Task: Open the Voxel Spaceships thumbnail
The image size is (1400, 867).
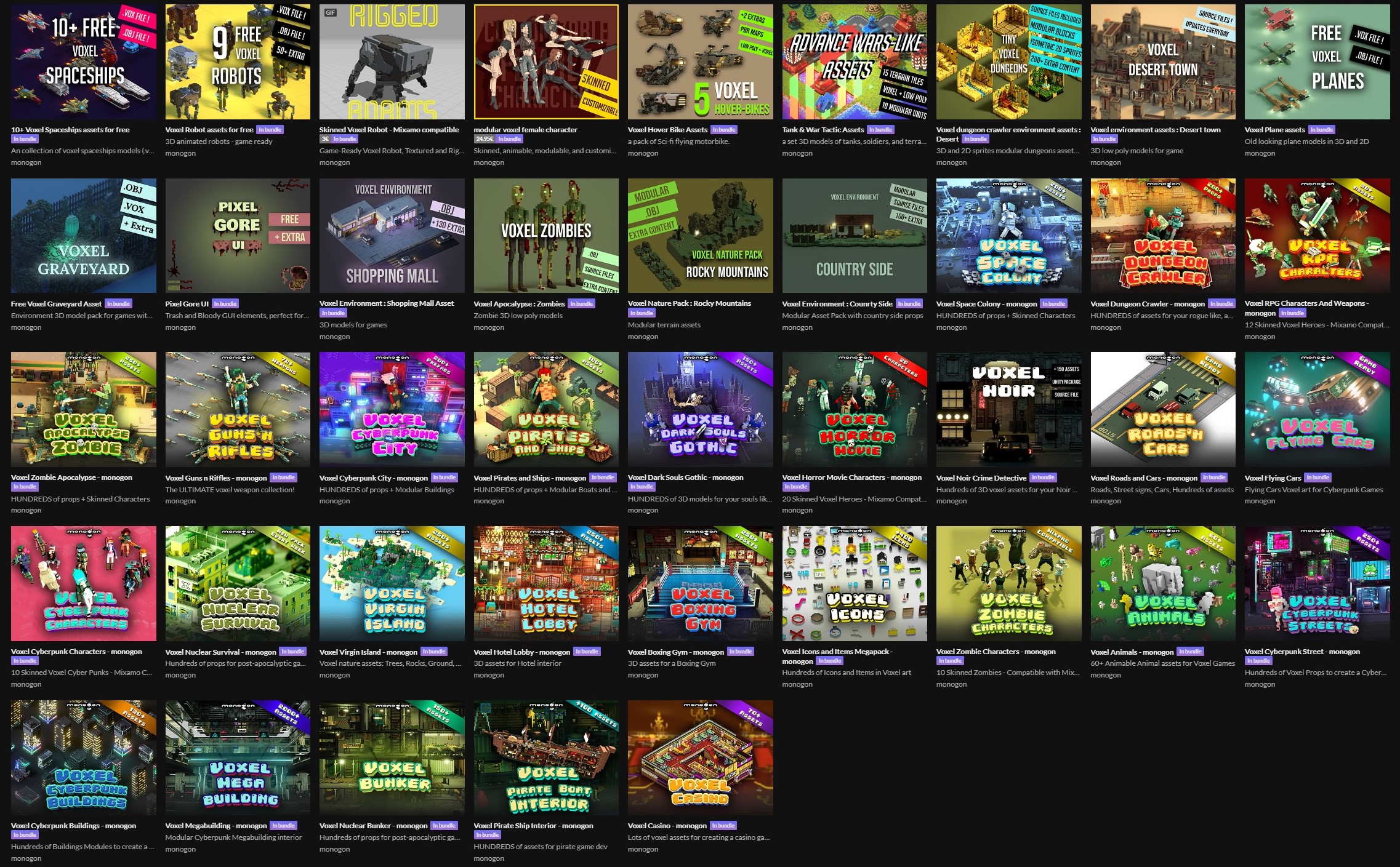Action: point(84,62)
